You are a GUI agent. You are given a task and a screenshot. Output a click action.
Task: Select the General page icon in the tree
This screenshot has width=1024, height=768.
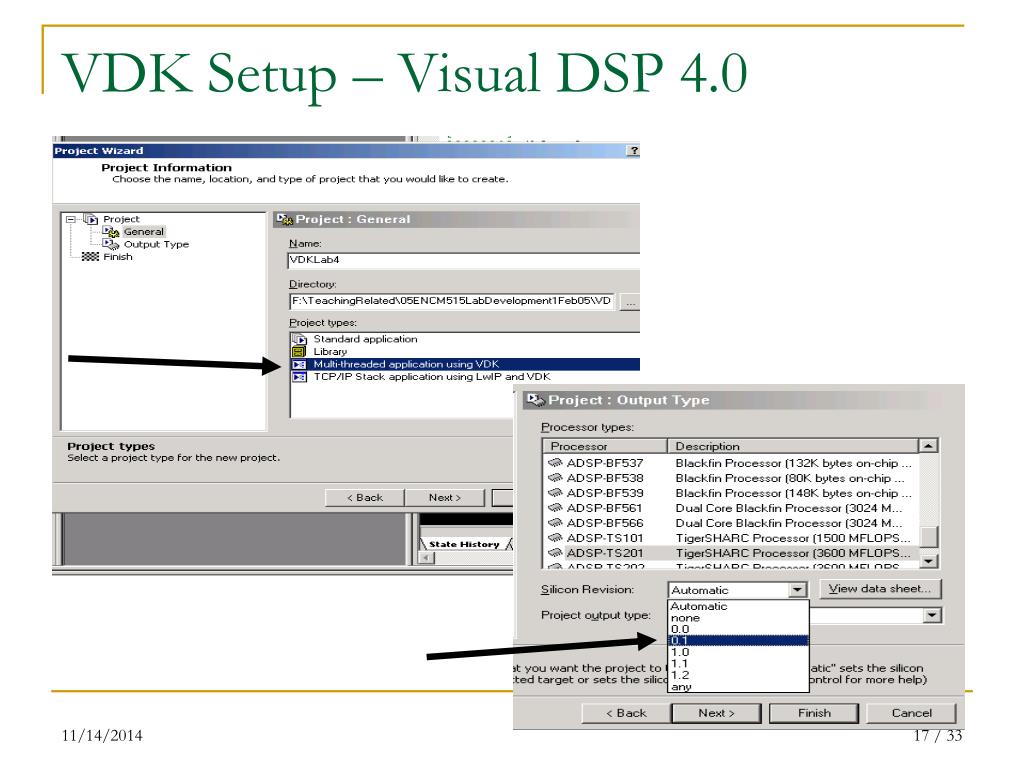click(111, 231)
